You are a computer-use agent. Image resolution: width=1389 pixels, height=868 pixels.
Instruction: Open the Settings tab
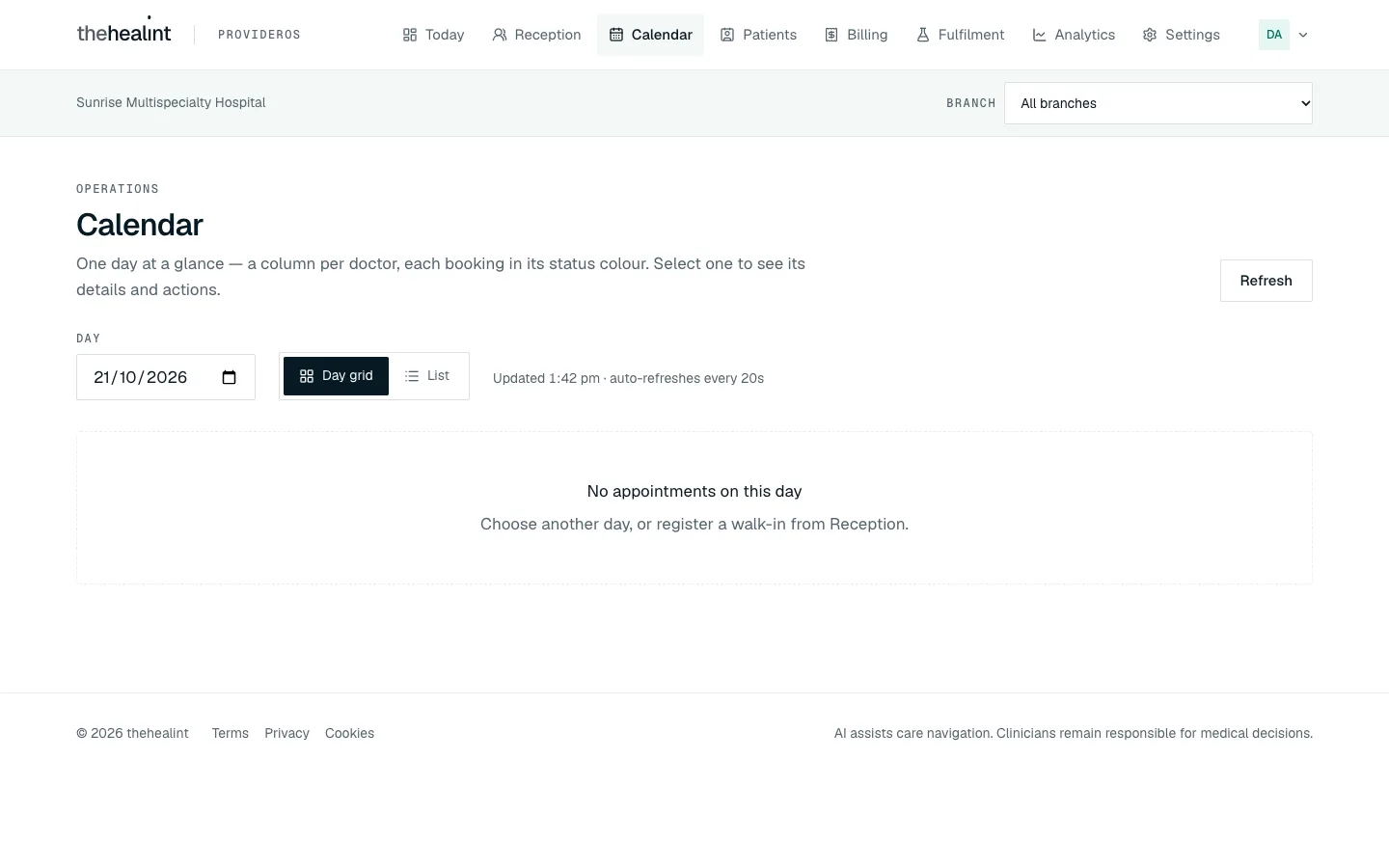tap(1181, 35)
